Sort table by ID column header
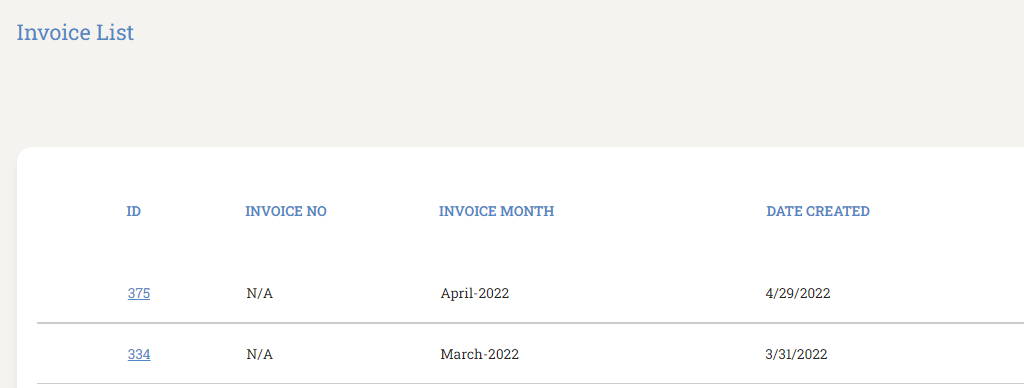The height and width of the screenshot is (388, 1024). [x=133, y=212]
